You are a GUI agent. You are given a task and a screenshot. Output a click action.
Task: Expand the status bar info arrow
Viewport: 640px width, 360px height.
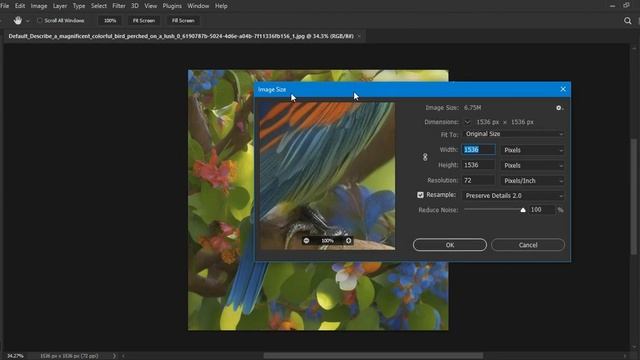tap(114, 356)
